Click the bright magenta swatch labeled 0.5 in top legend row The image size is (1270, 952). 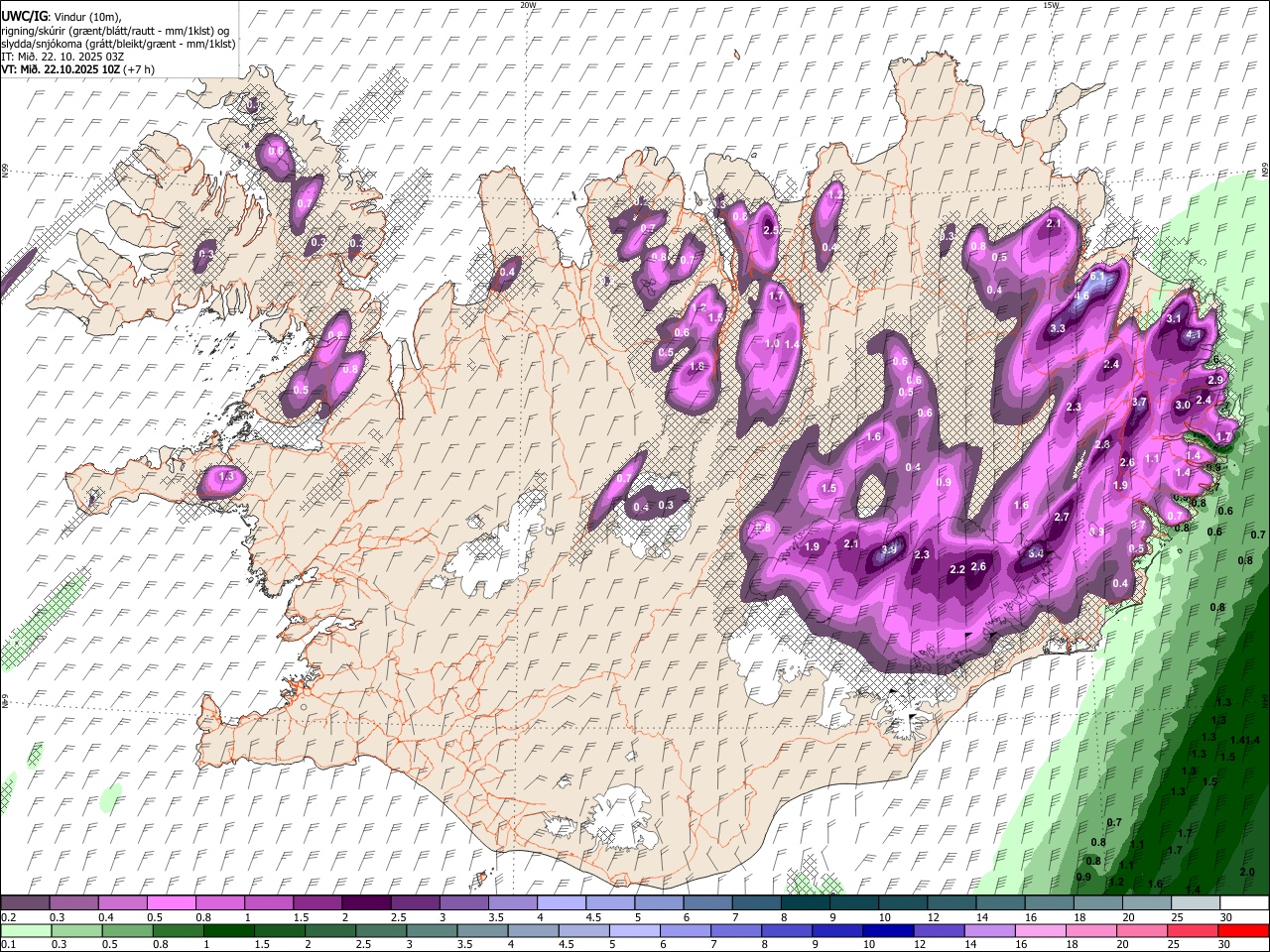171,903
